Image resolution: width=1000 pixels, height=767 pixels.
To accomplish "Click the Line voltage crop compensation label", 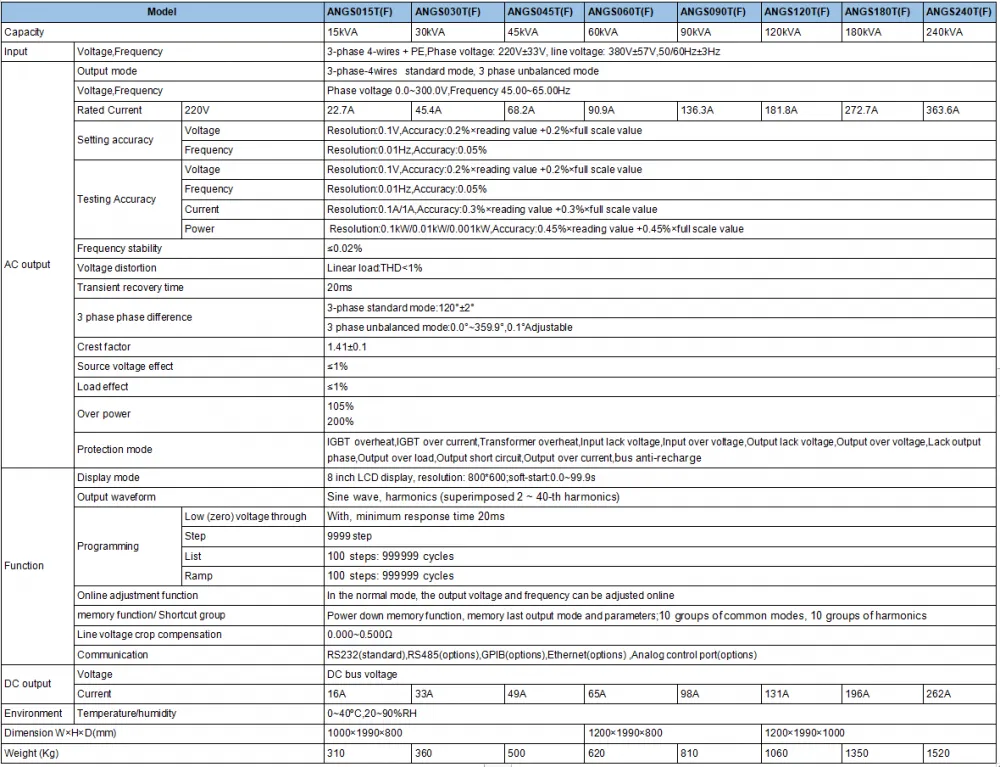I will [x=149, y=635].
